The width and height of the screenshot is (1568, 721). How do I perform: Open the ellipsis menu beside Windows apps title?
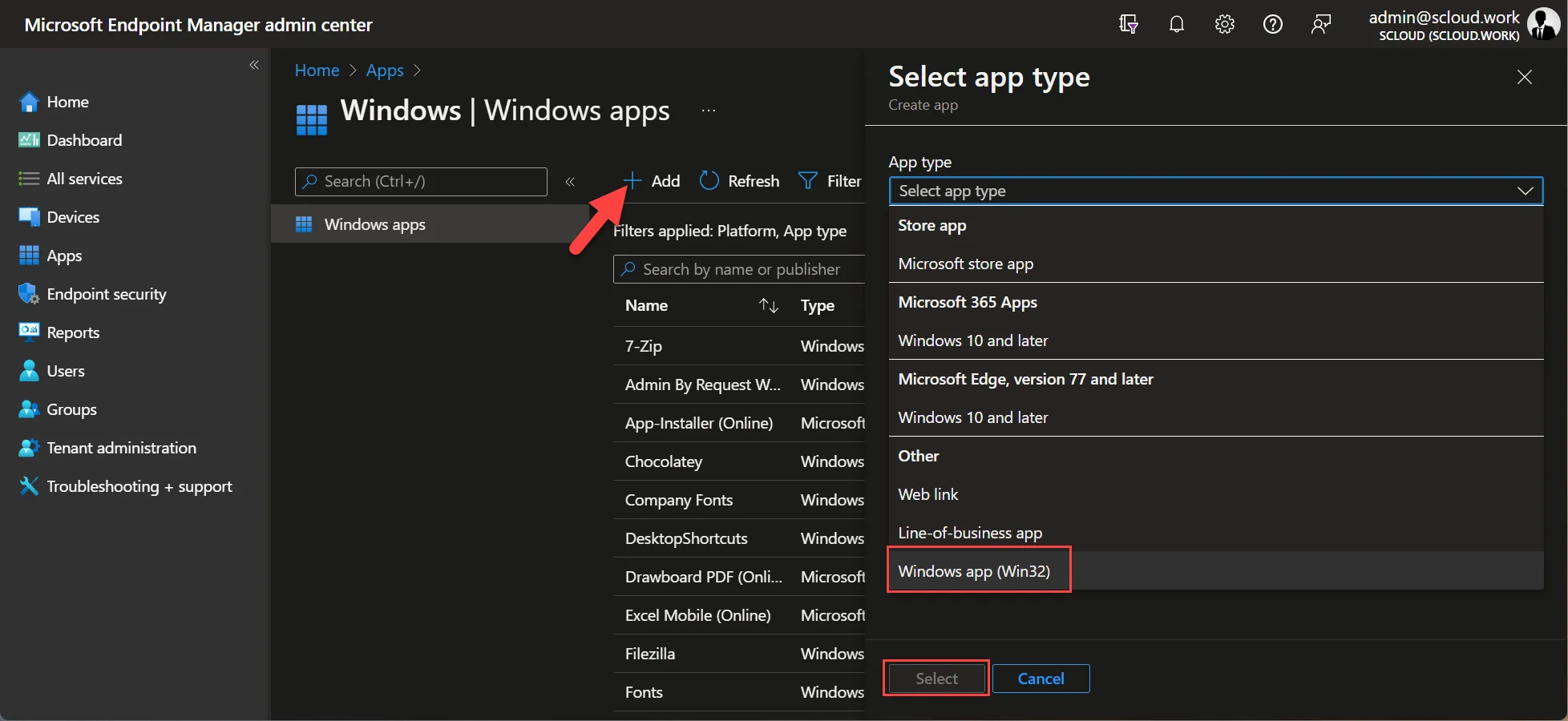point(709,111)
